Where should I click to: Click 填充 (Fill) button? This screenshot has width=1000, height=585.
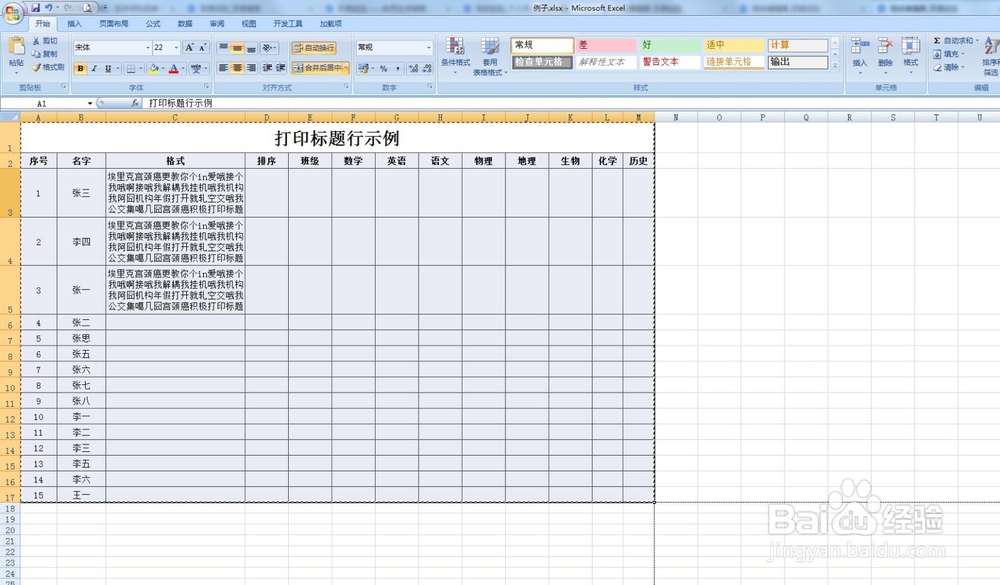tap(948, 54)
